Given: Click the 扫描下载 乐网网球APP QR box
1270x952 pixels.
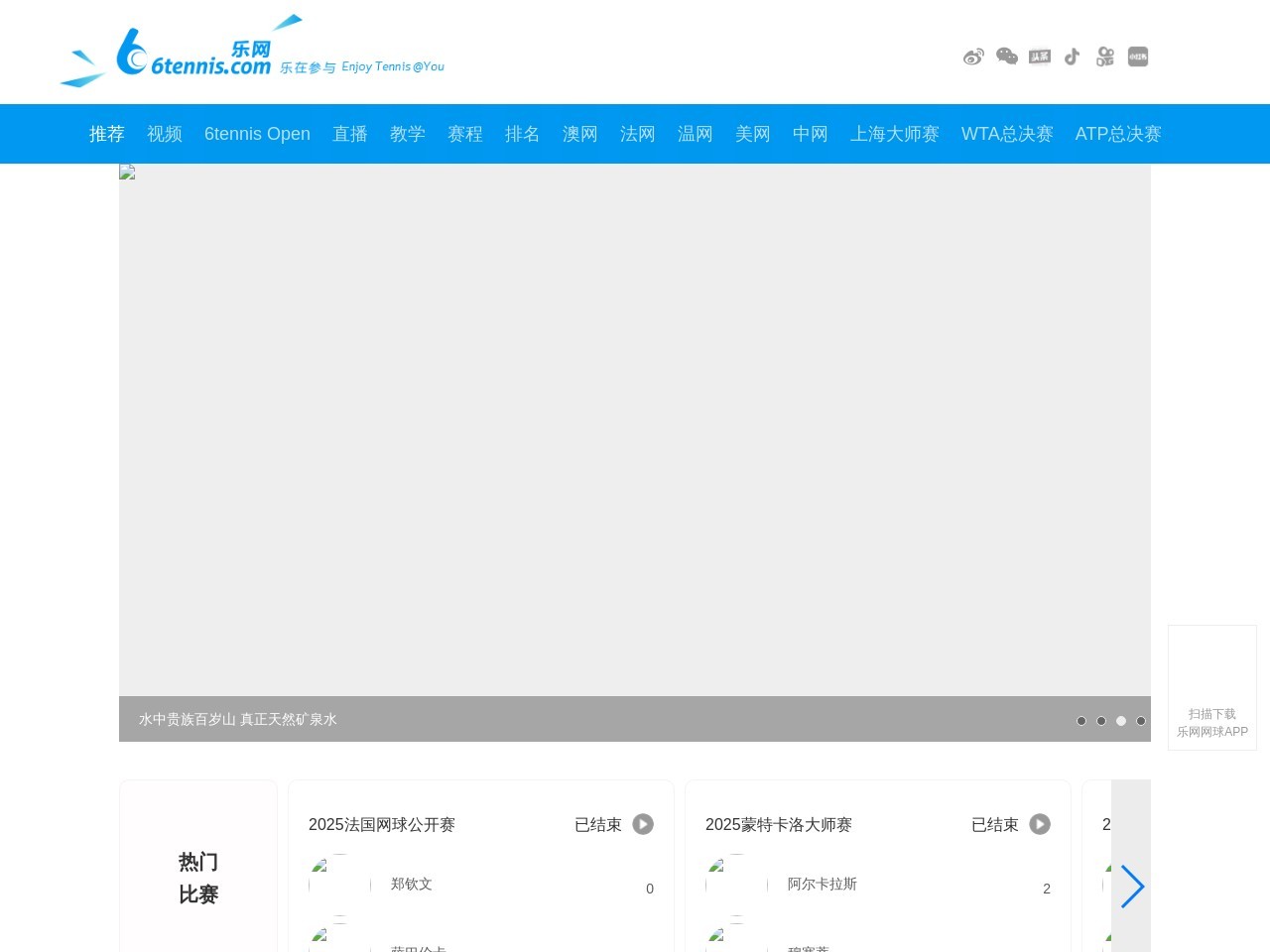Looking at the screenshot, I should 1212,687.
